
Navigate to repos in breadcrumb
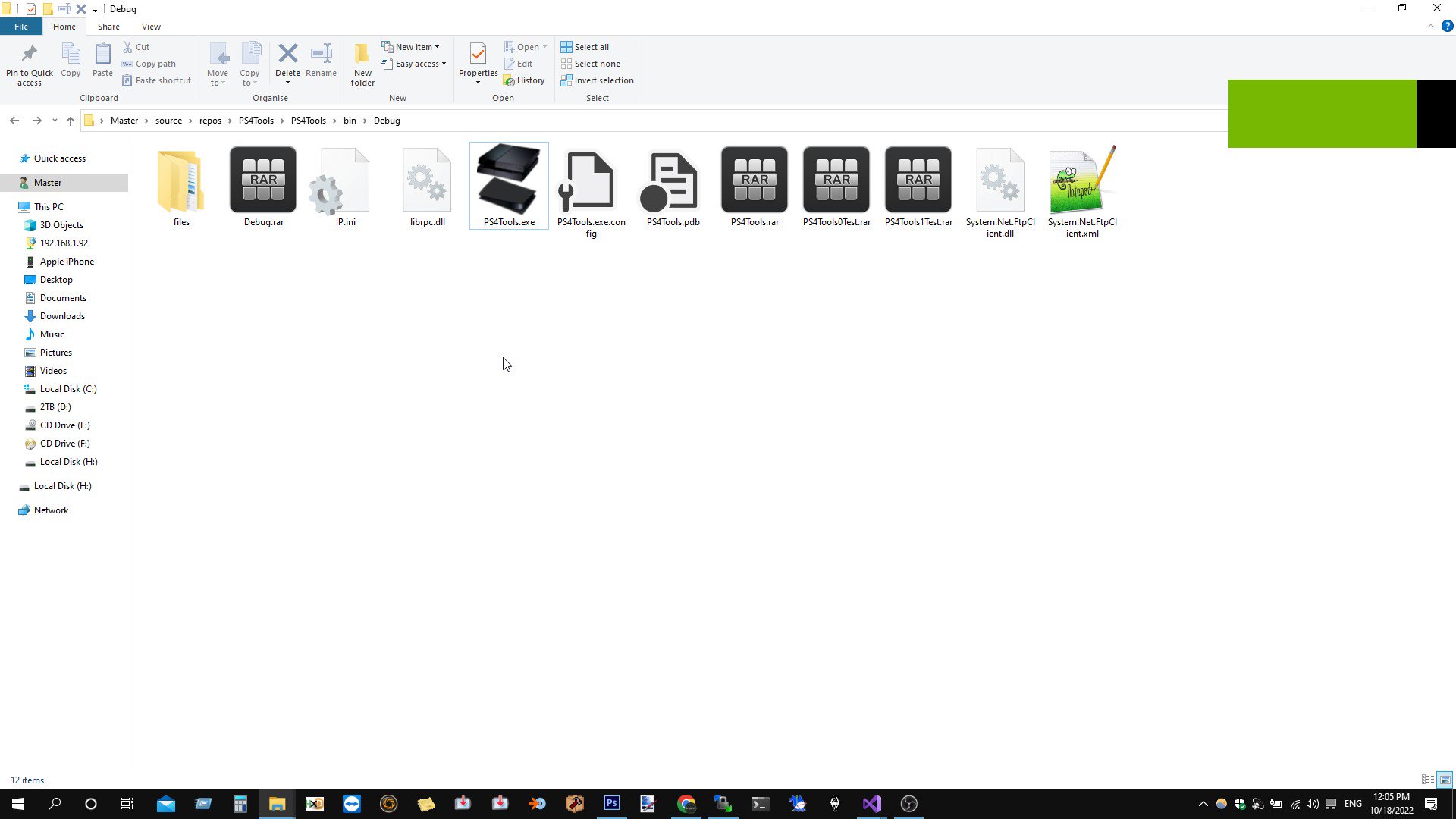(210, 121)
